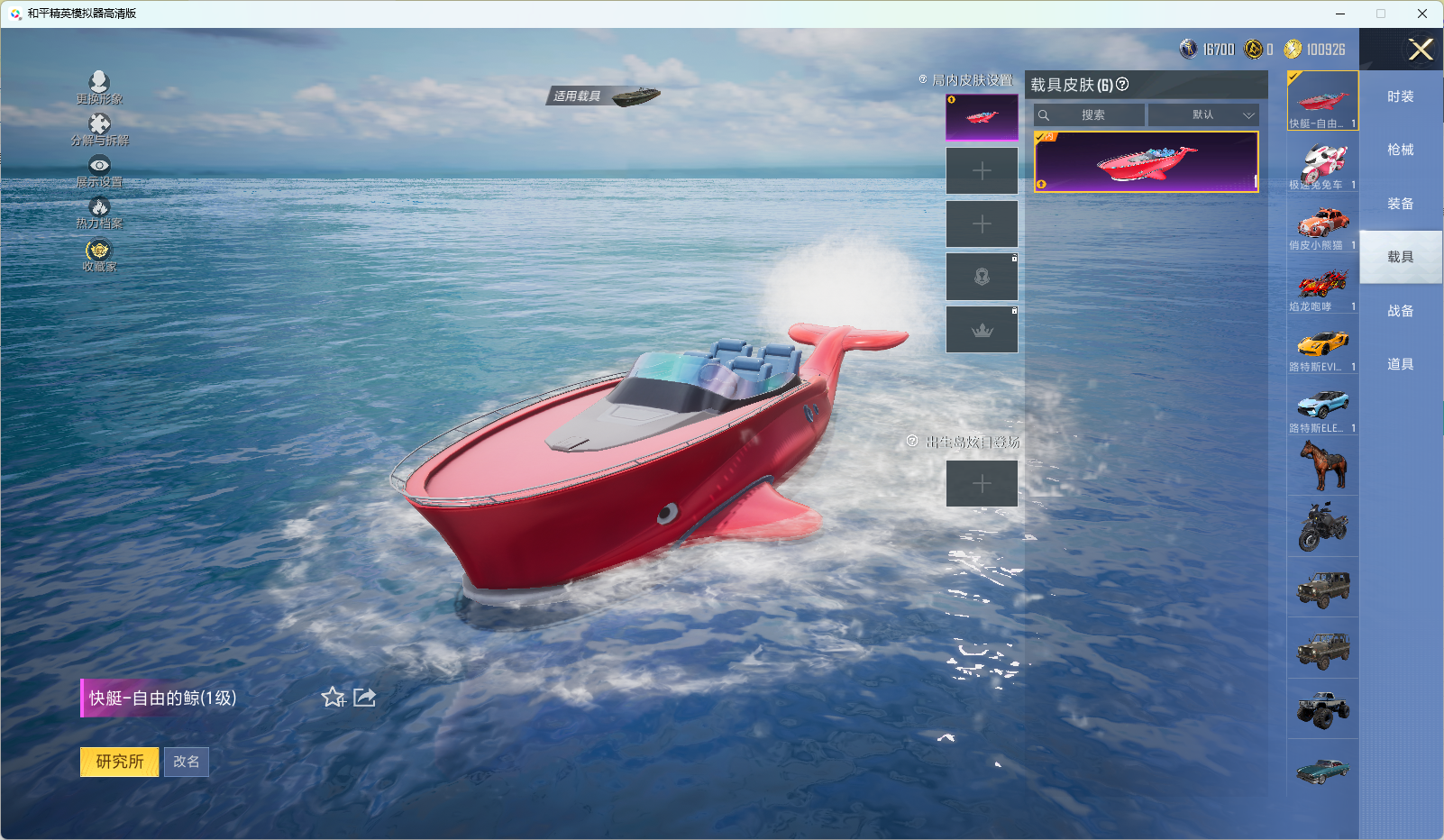Open the 收藏家 collector badge icon

click(99, 251)
